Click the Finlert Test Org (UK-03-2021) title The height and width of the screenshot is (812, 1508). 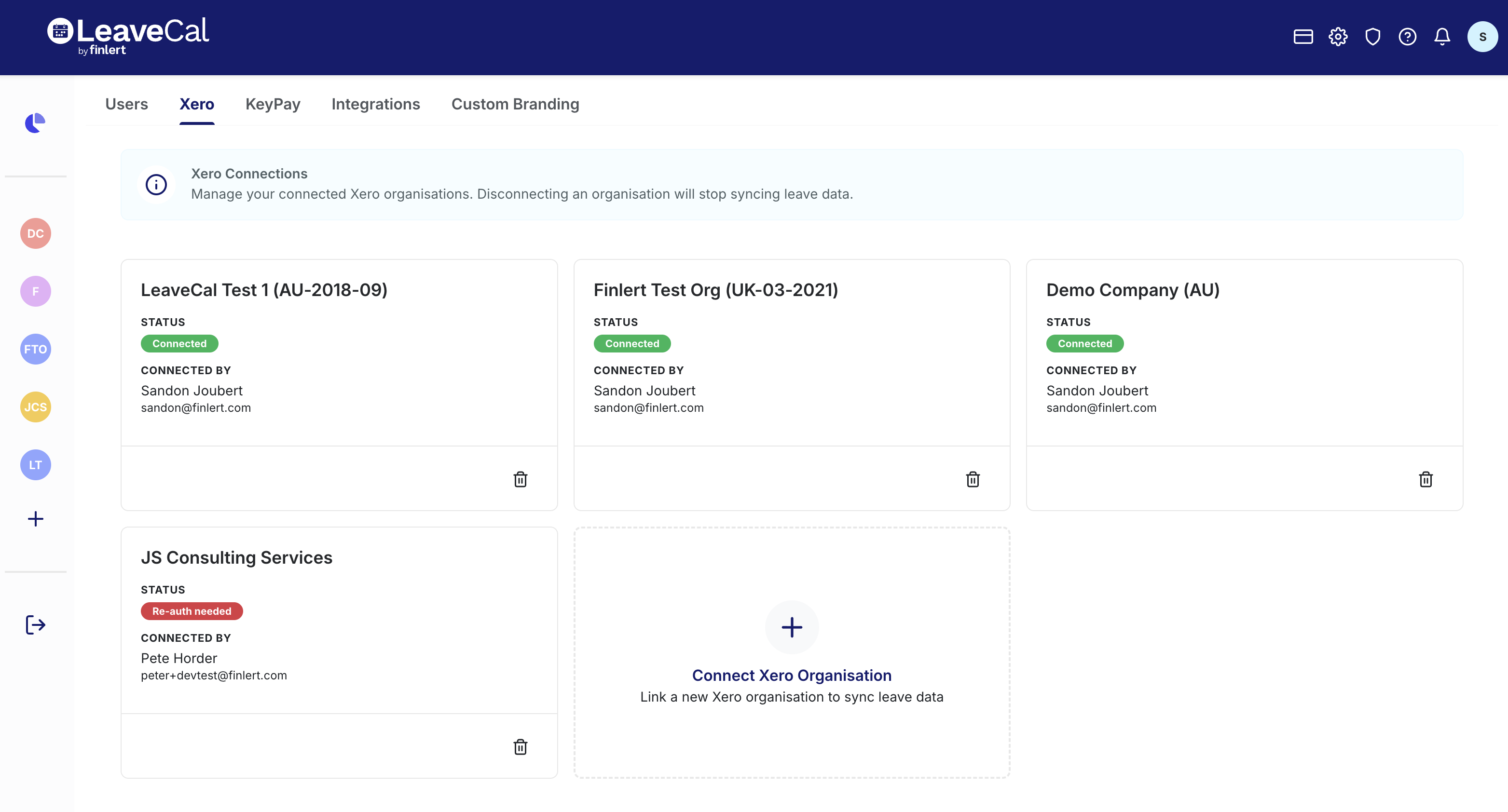[716, 290]
